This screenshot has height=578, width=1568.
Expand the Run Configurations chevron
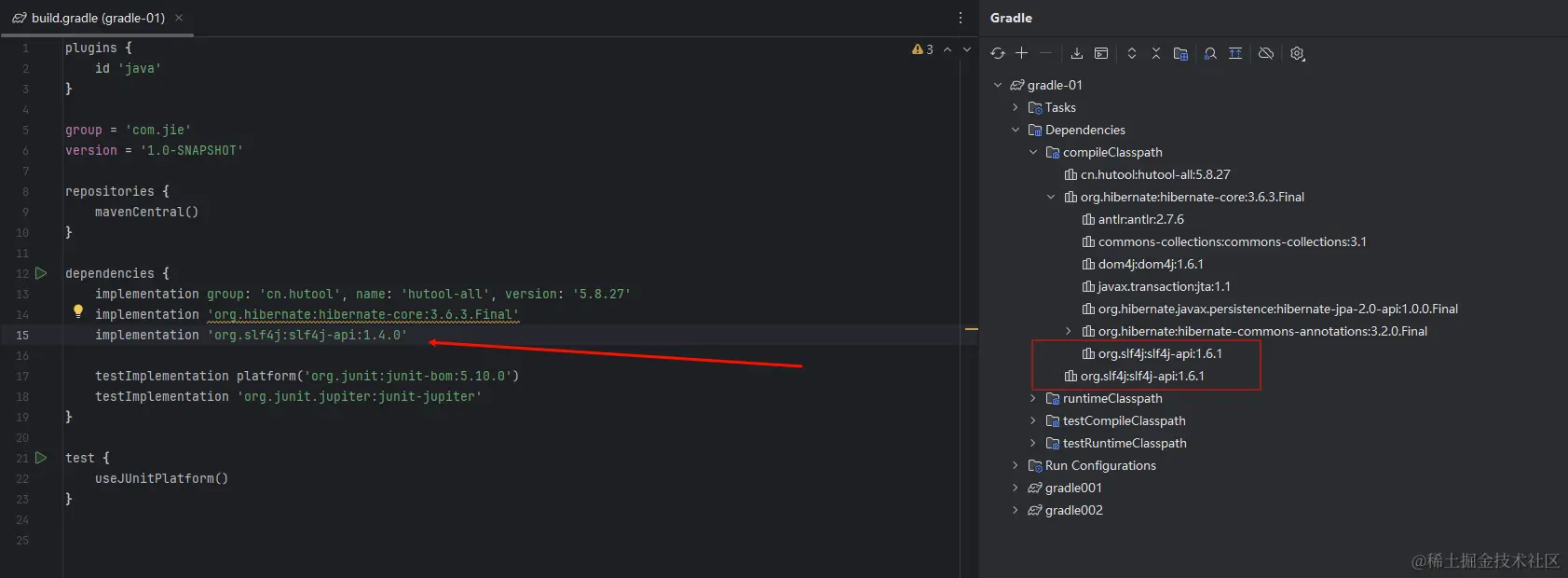[1016, 465]
